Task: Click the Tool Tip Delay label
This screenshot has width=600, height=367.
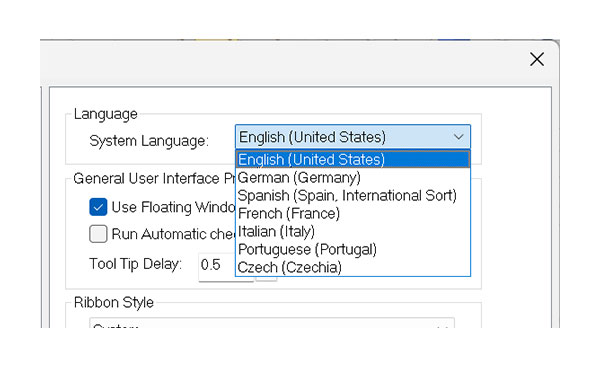Action: click(135, 264)
